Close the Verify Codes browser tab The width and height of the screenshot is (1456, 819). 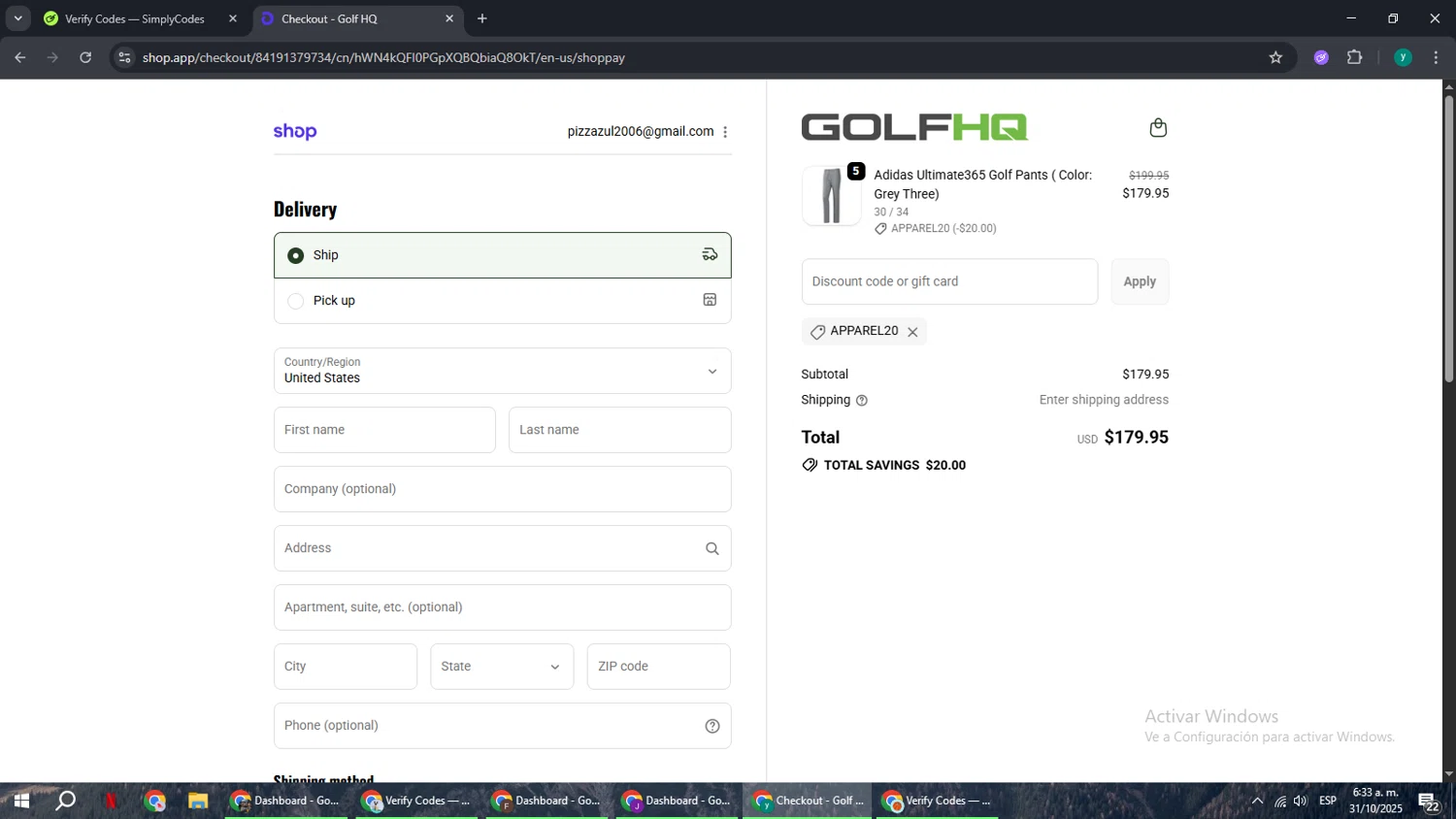[233, 18]
